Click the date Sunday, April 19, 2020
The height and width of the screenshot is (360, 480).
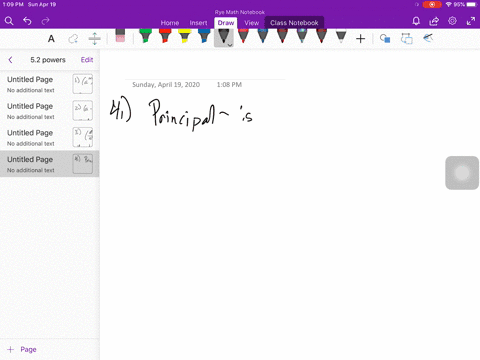[x=166, y=85]
